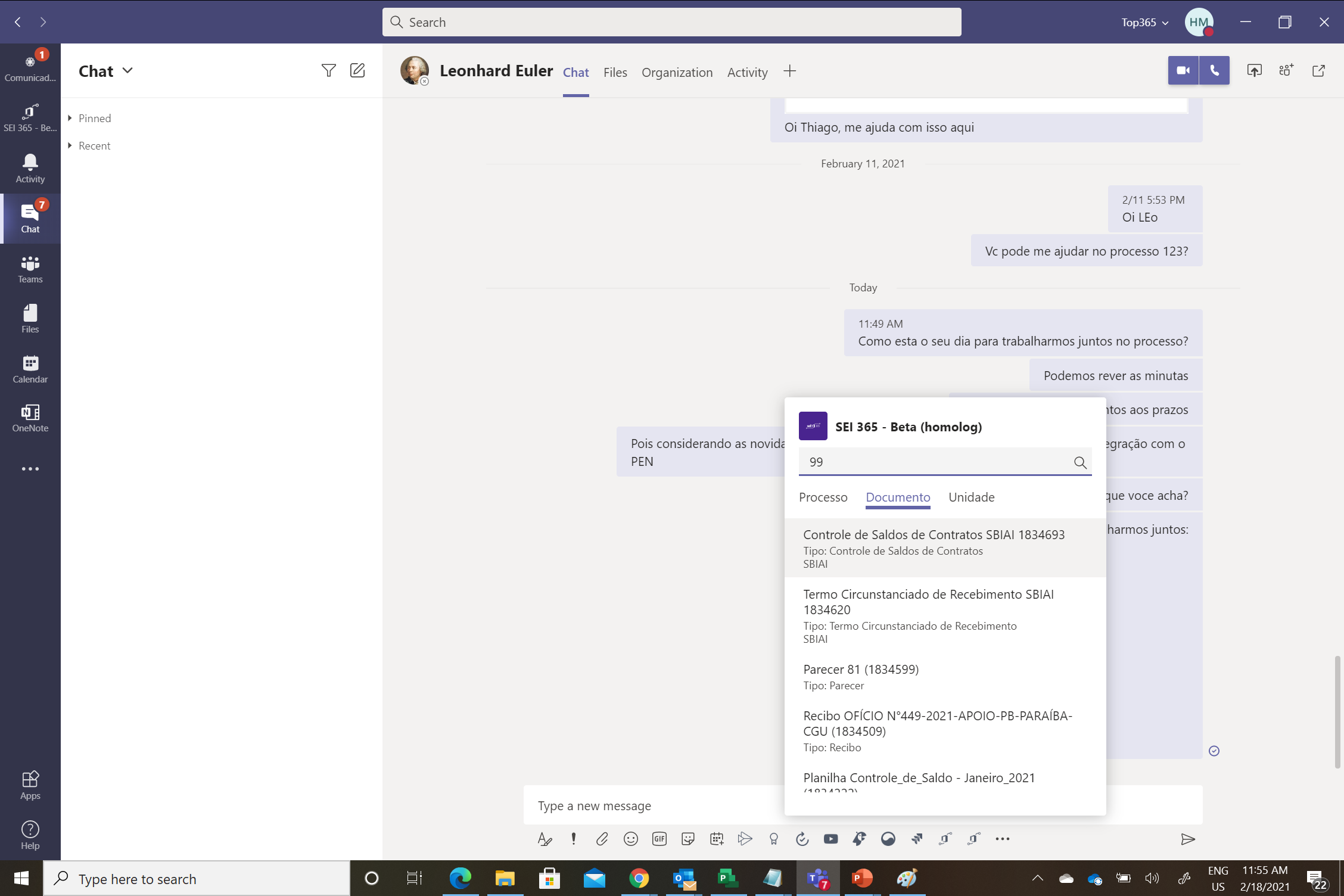The height and width of the screenshot is (896, 1344).
Task: Switch to the Unidade tab
Action: coord(971,497)
